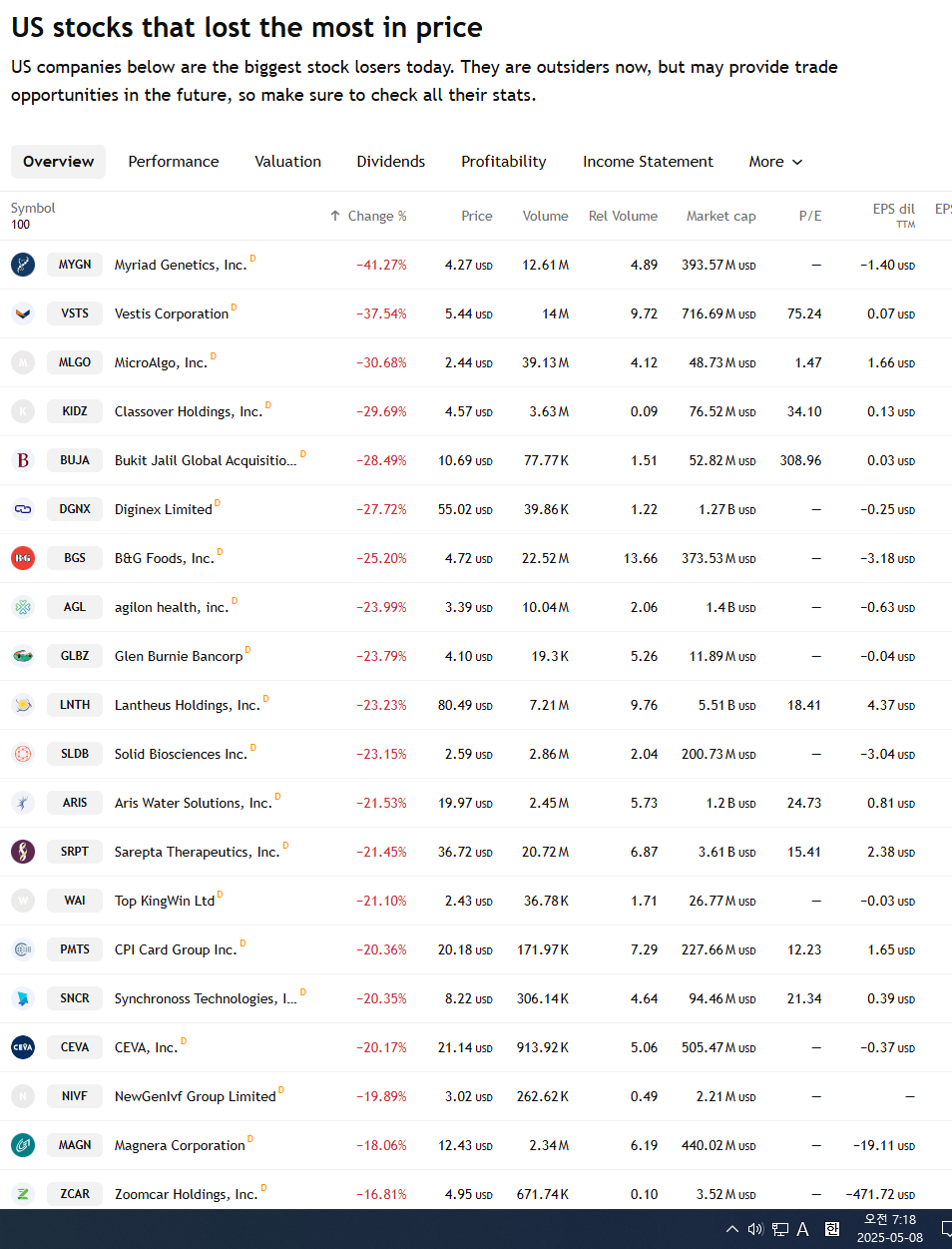Open the BGS ticker symbol

(x=75, y=558)
